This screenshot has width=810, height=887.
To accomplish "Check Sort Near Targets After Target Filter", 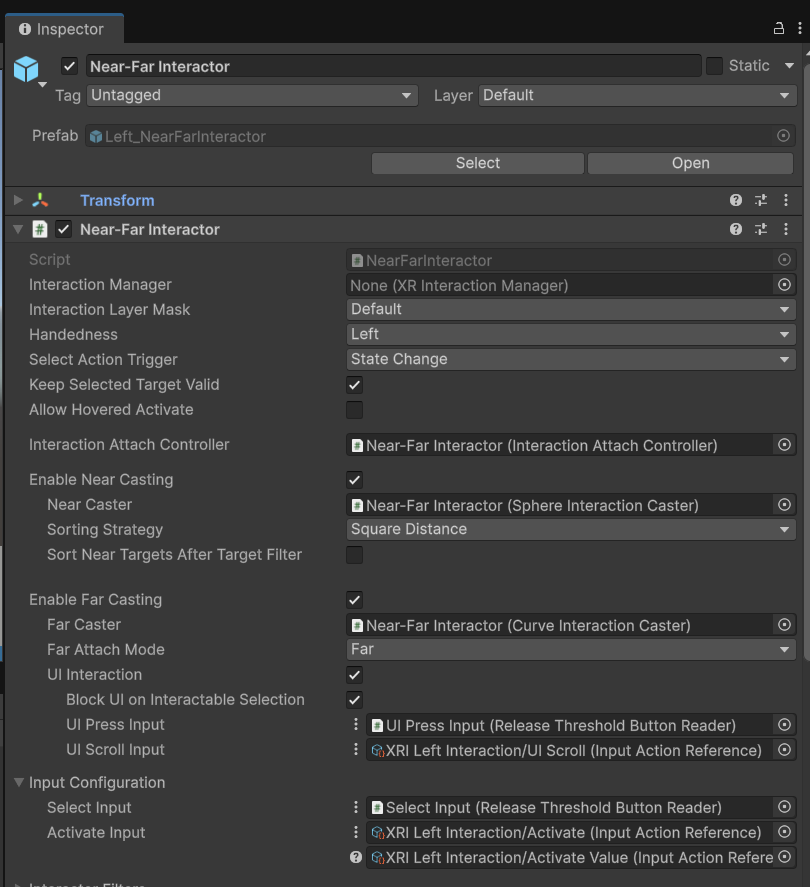I will [354, 555].
